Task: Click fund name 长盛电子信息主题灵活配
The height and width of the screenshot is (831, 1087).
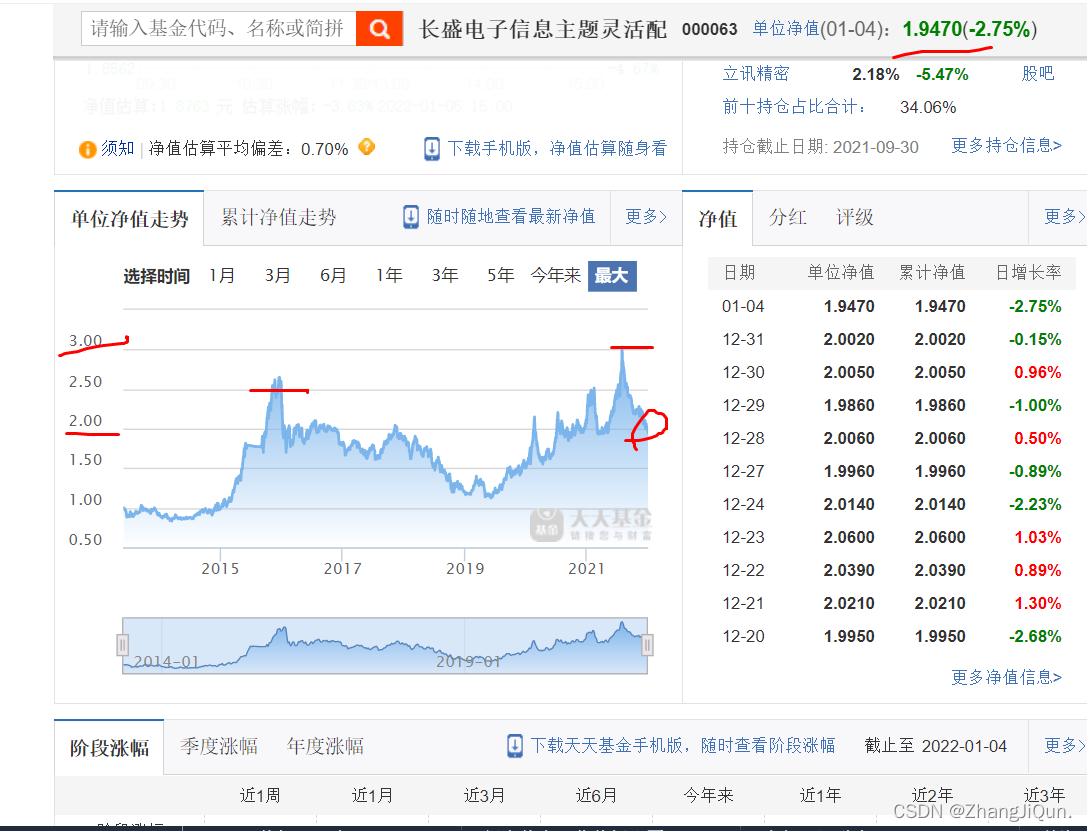Action: click(x=543, y=29)
